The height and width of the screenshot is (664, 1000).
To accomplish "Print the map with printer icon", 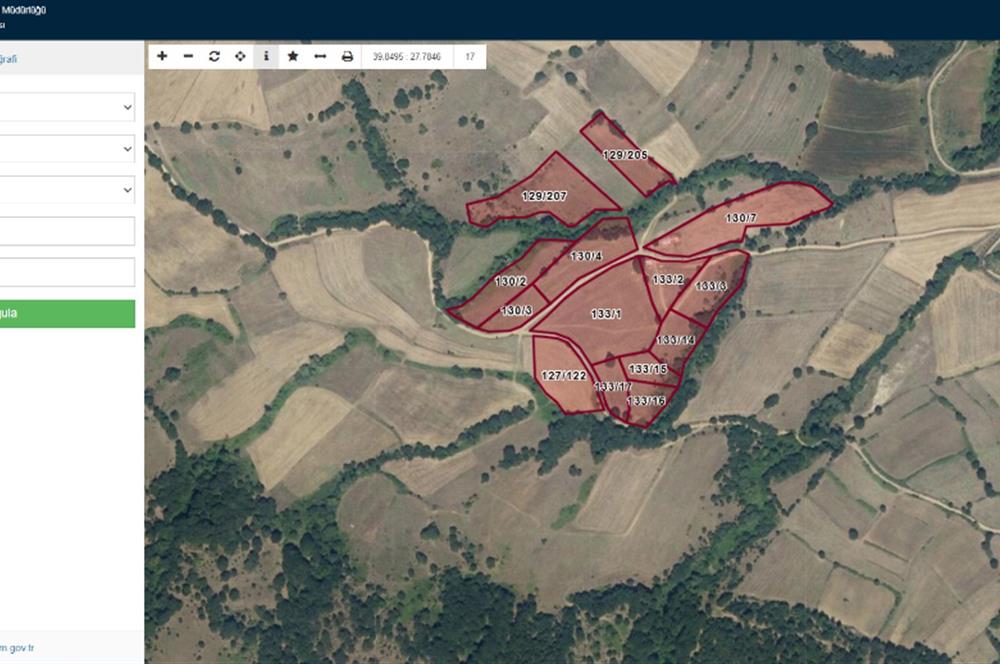I will click(x=347, y=56).
